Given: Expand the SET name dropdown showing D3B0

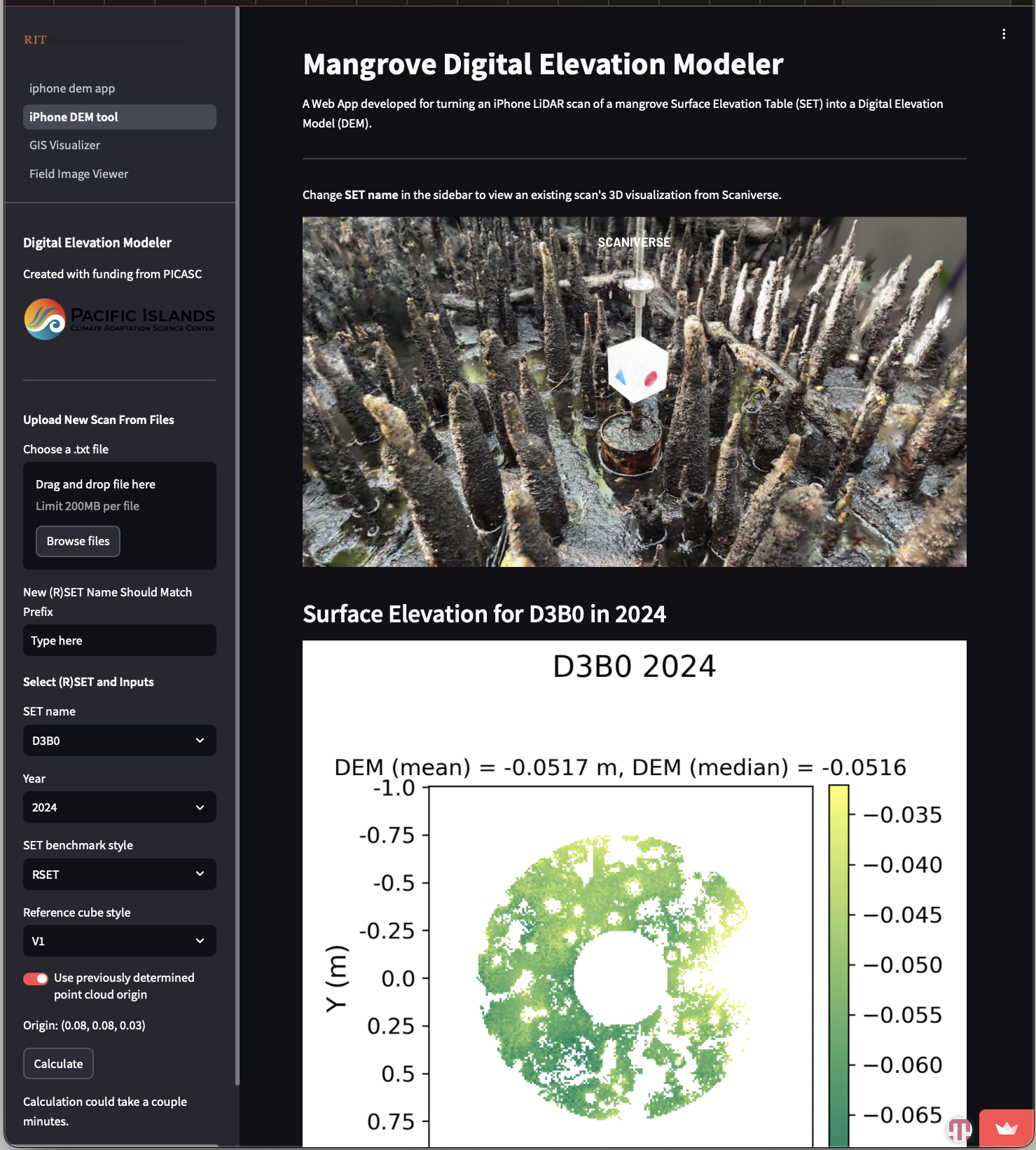Looking at the screenshot, I should click(119, 740).
